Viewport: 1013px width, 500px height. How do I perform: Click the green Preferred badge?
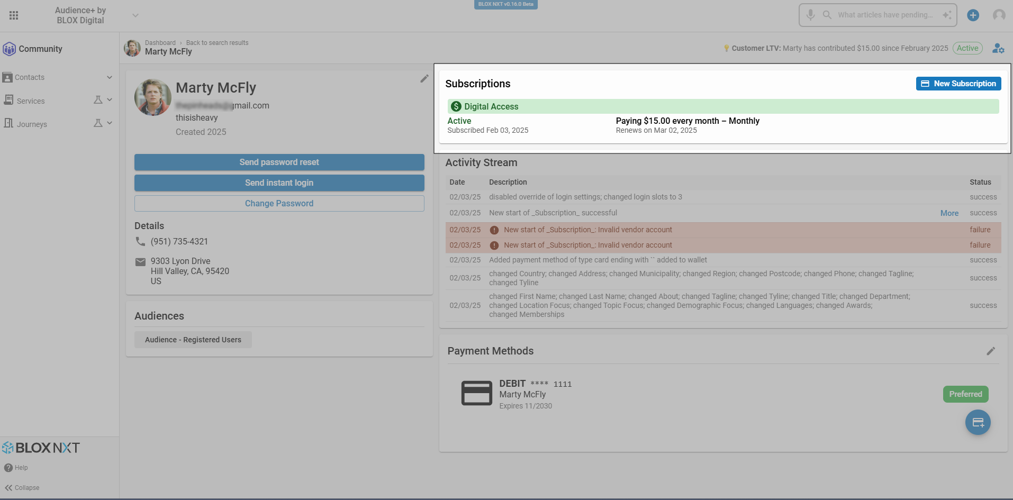[x=965, y=394]
